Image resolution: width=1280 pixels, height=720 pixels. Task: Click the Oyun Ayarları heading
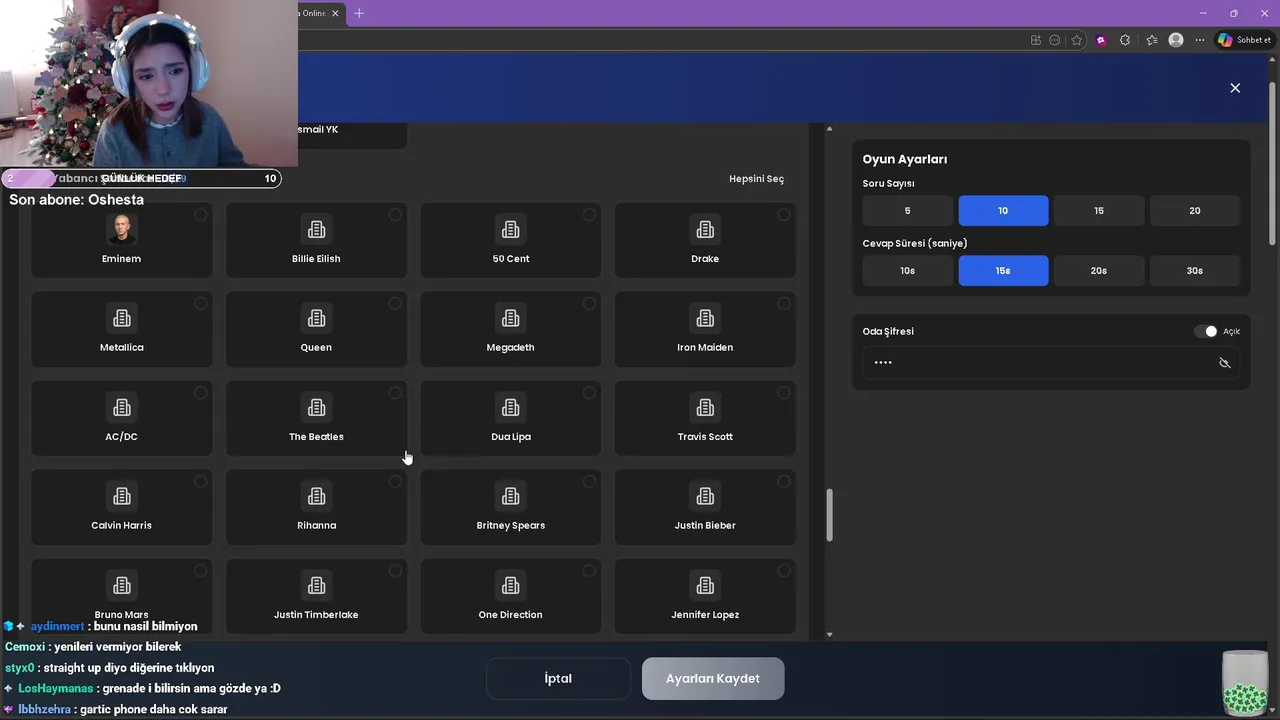[905, 159]
